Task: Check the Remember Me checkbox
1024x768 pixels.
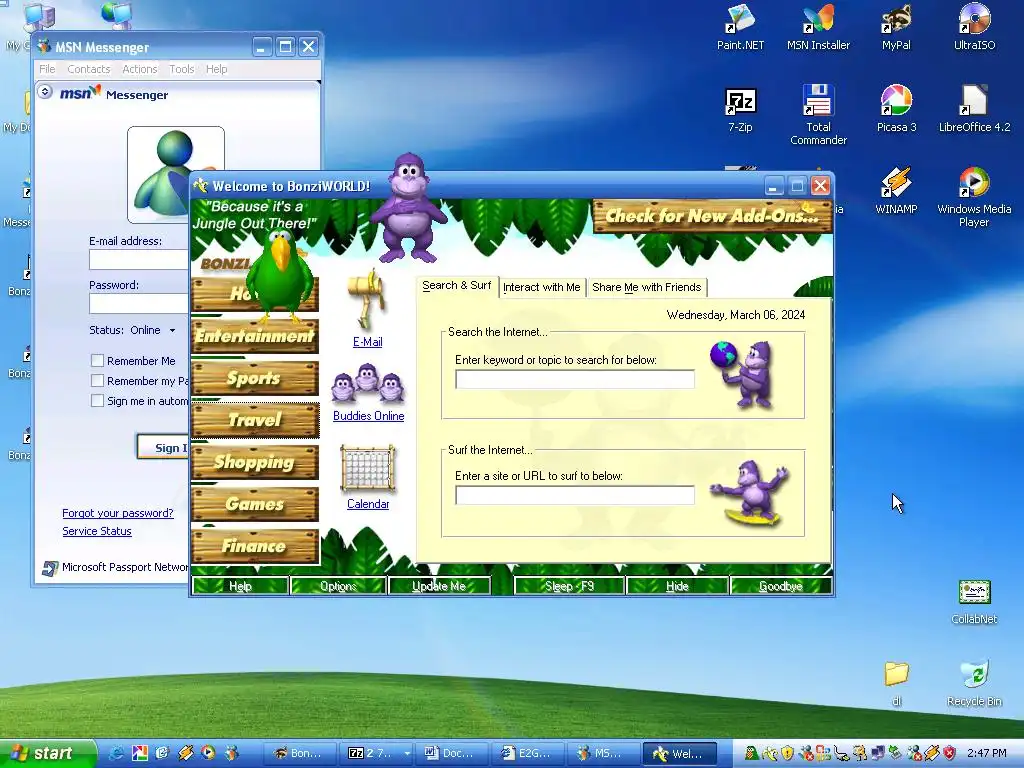Action: (x=97, y=360)
